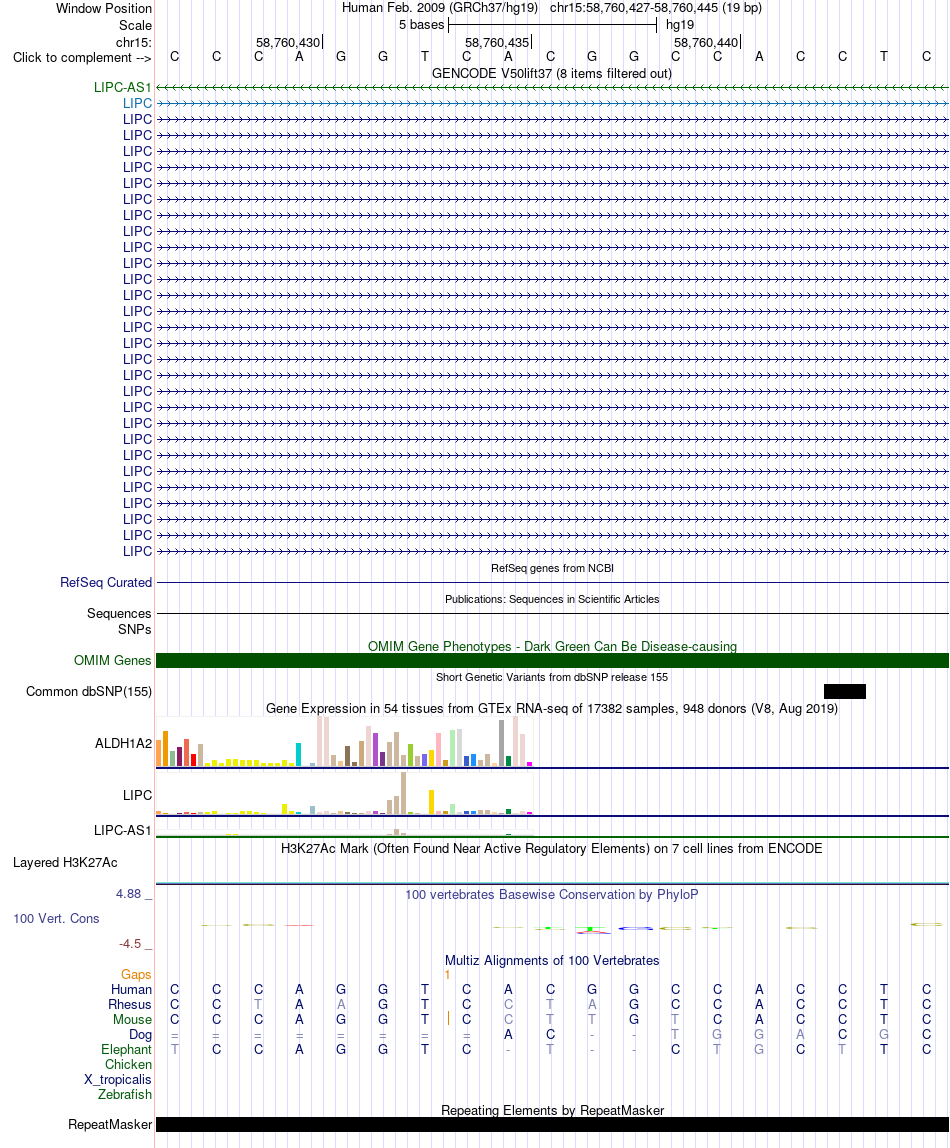Click the 'Rhesus' alignment row label
950x1148 pixels.
(130, 1004)
